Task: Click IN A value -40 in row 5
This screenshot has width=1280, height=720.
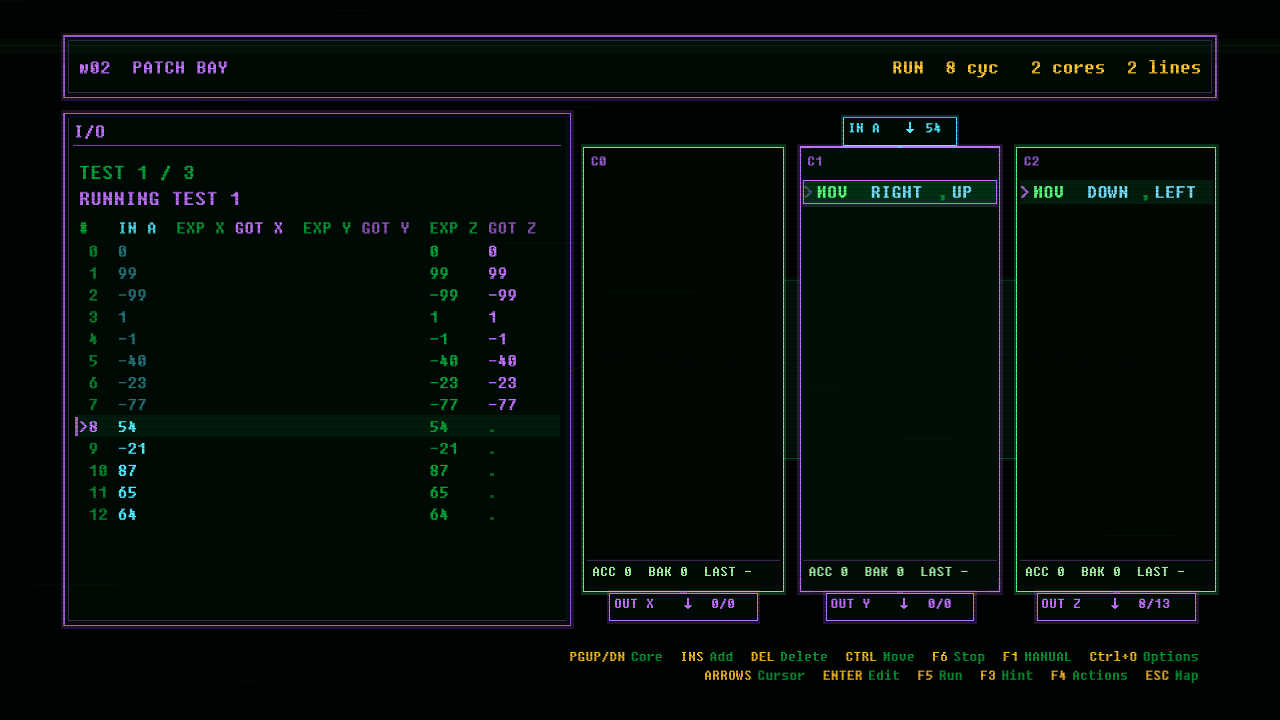Action: pyautogui.click(x=132, y=362)
